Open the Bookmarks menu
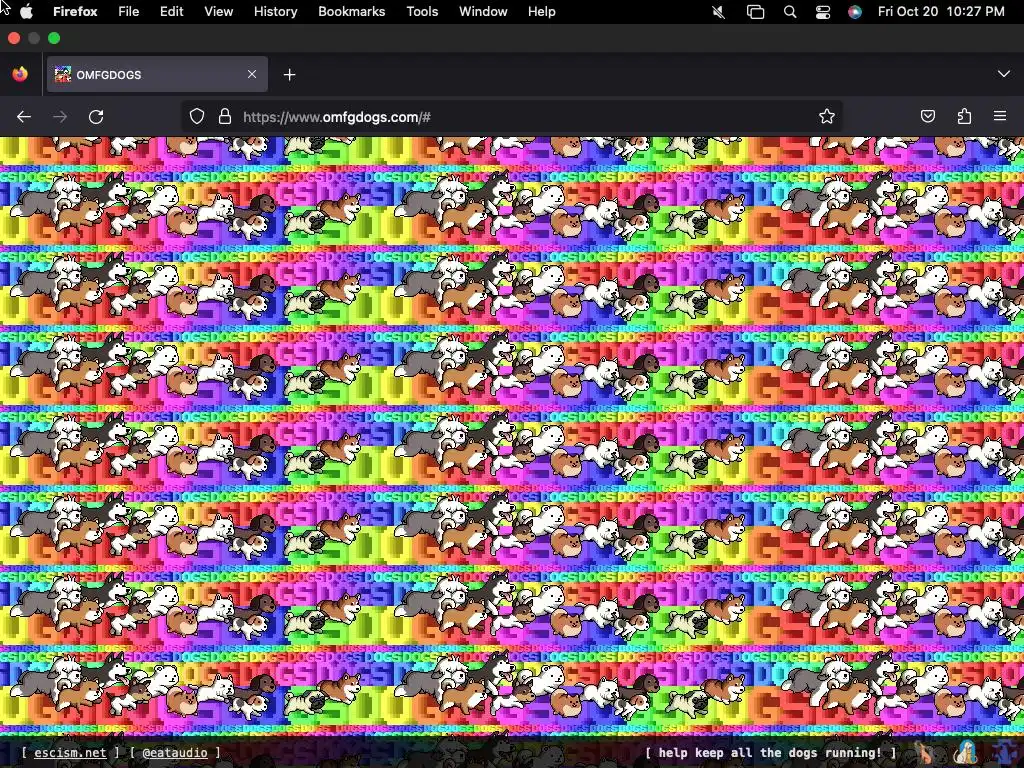This screenshot has height=768, width=1024. pos(351,12)
